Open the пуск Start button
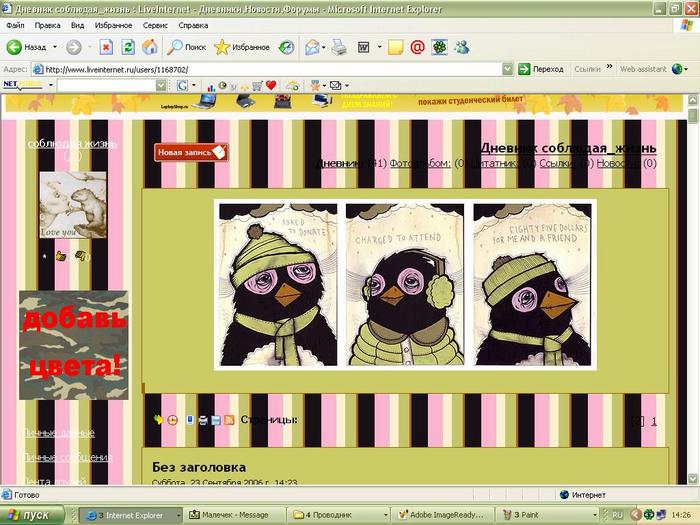The image size is (700, 525). (32, 515)
